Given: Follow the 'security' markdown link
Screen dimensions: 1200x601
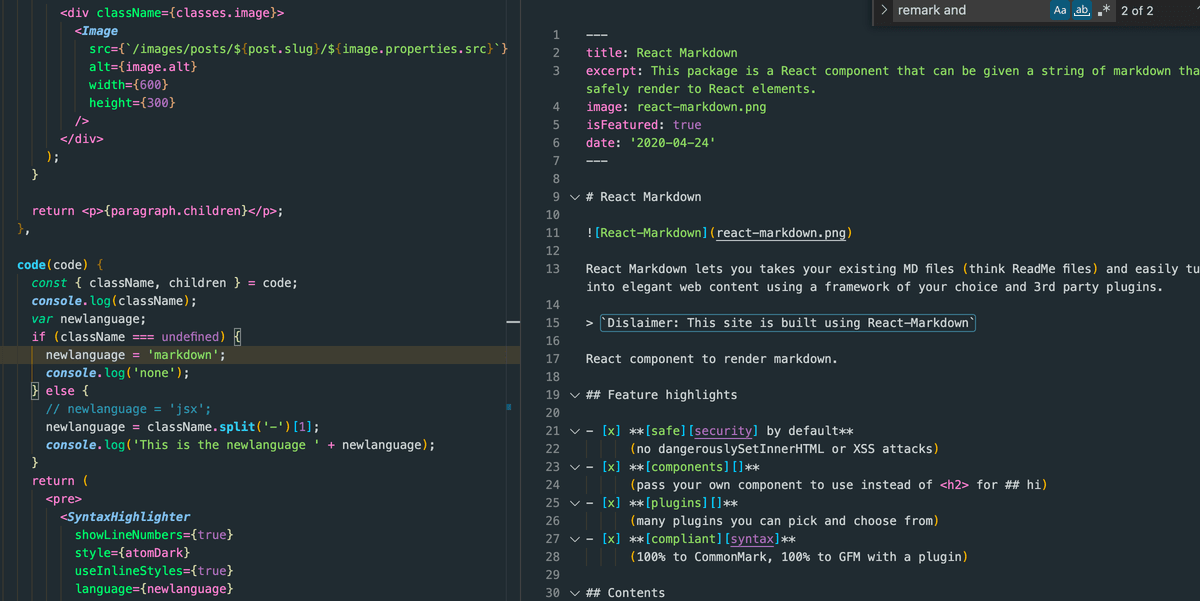Looking at the screenshot, I should pos(725,431).
